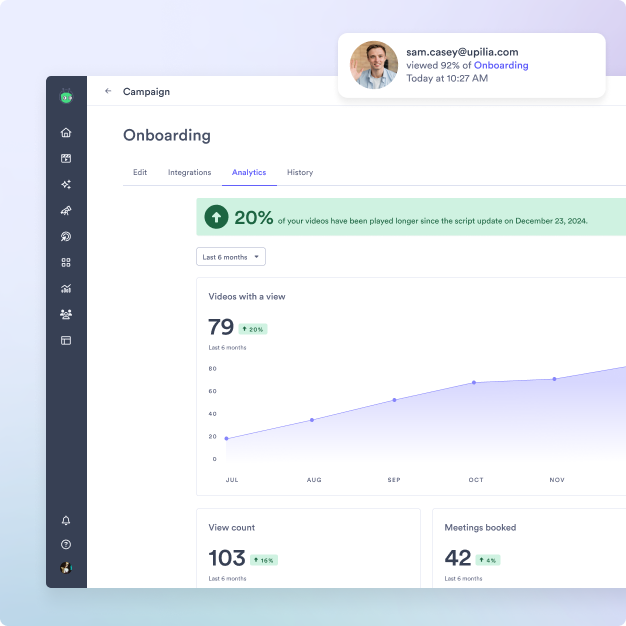The image size is (626, 626).
Task: Click the layout template icon in sidebar
Action: pos(66,340)
